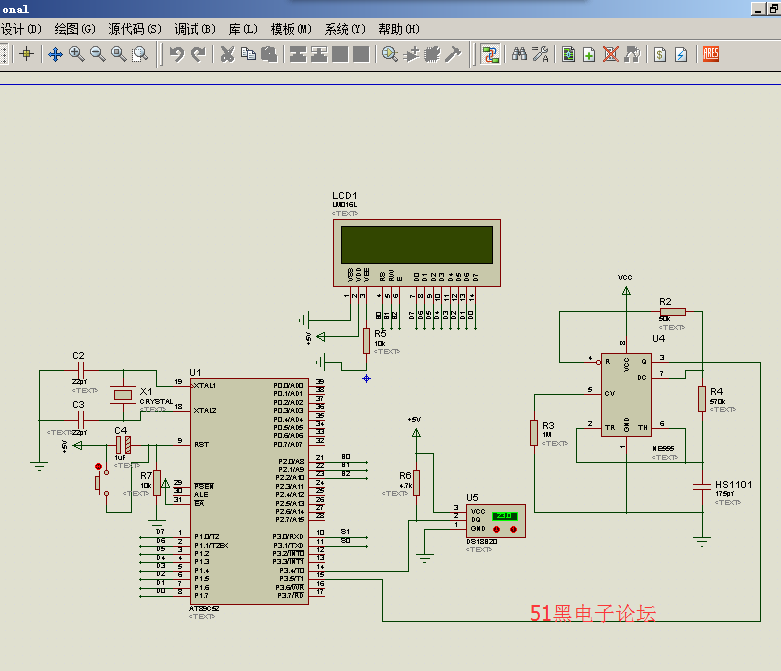Click the Zoom In magnifier
The image size is (781, 671).
76,54
